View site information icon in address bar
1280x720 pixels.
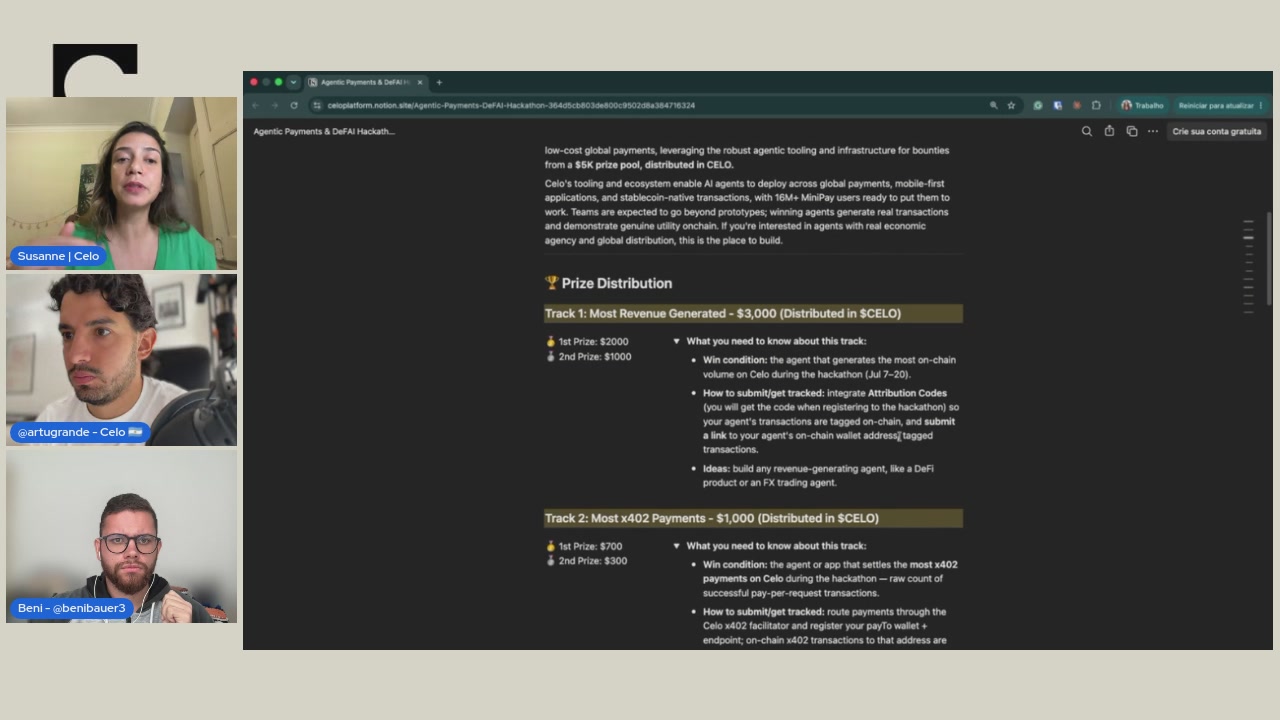point(317,105)
